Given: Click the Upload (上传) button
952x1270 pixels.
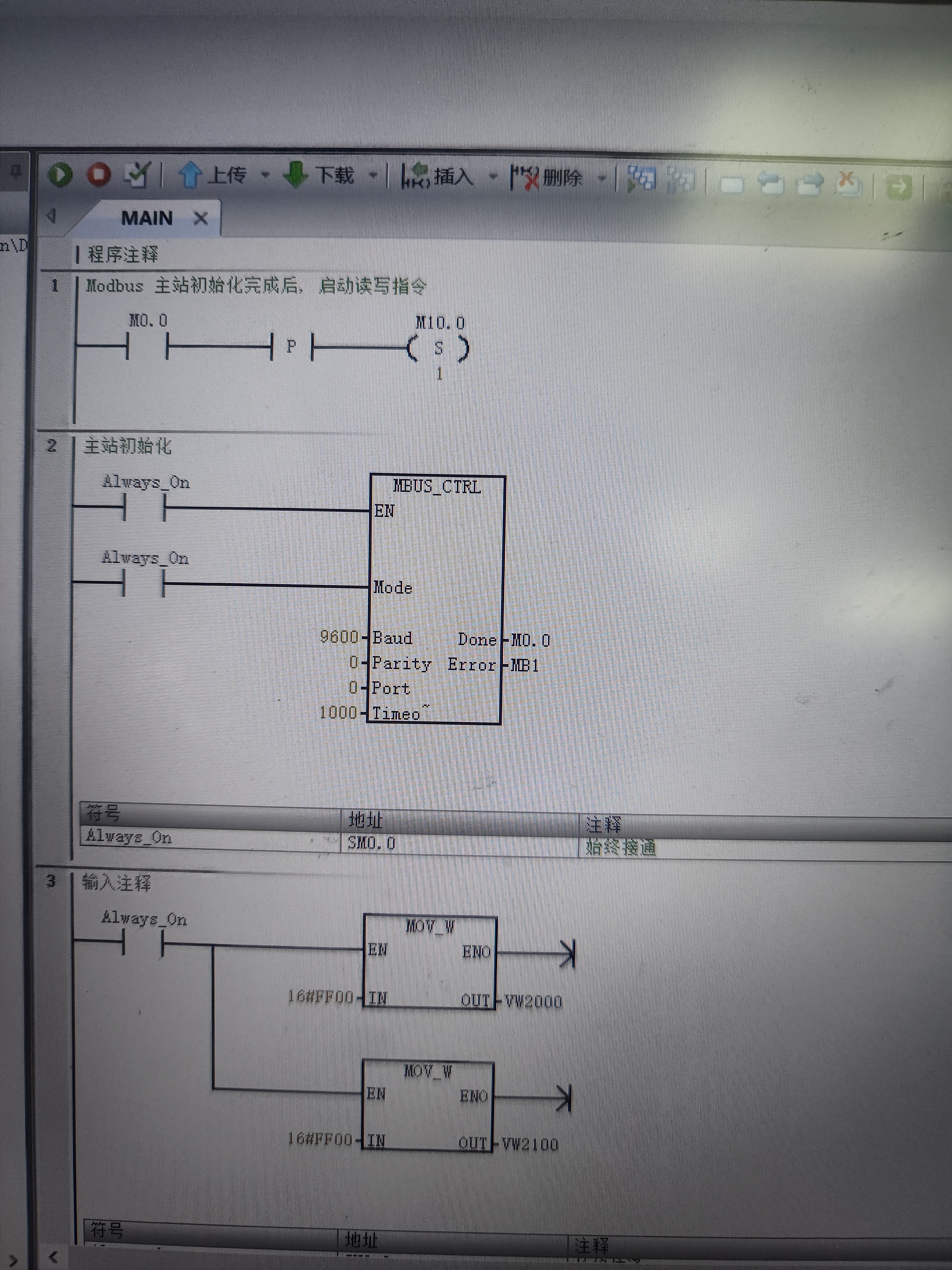Looking at the screenshot, I should [213, 175].
